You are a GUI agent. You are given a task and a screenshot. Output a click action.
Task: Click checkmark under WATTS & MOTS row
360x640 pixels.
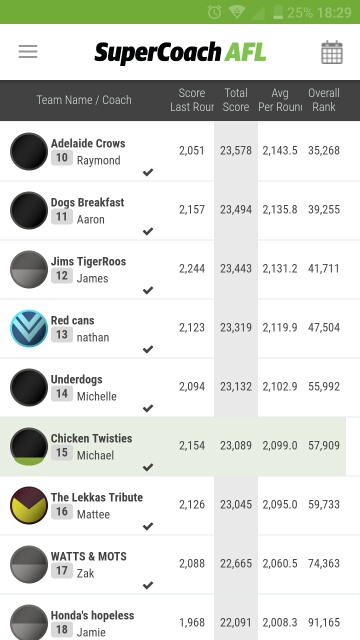click(148, 585)
